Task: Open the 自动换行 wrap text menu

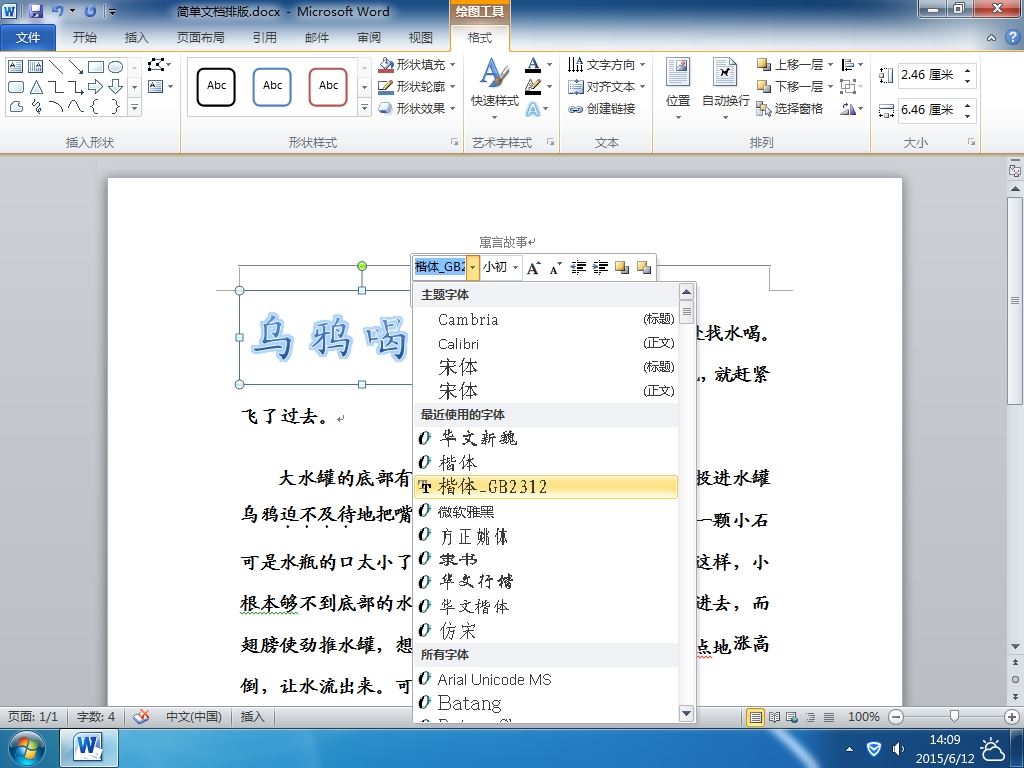Action: 725,89
